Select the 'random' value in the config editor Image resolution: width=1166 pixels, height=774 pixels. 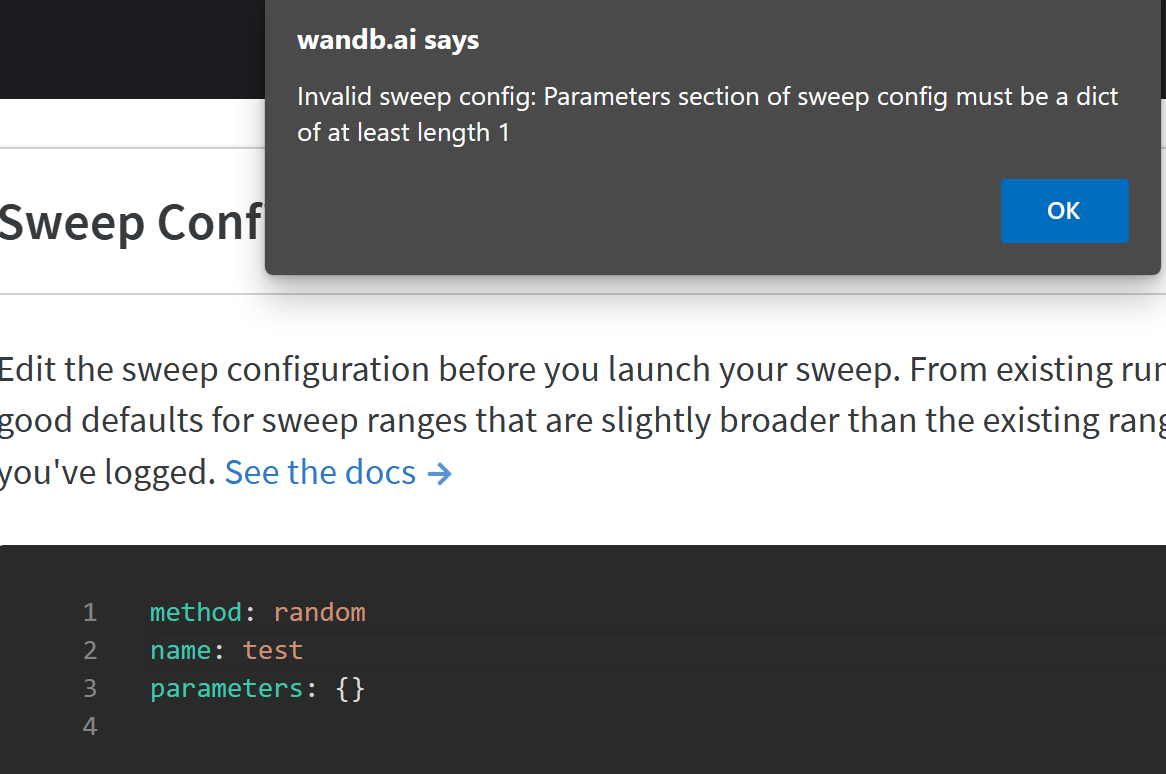click(319, 611)
